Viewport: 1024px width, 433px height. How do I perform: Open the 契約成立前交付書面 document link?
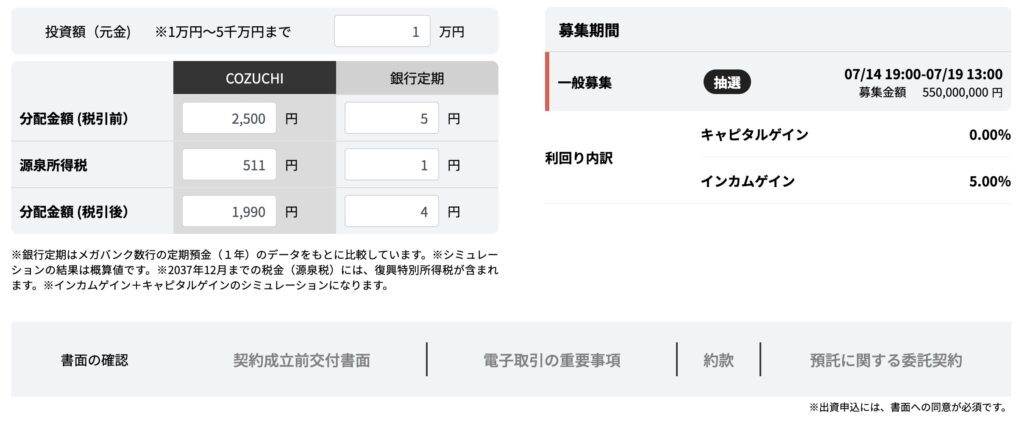click(302, 360)
